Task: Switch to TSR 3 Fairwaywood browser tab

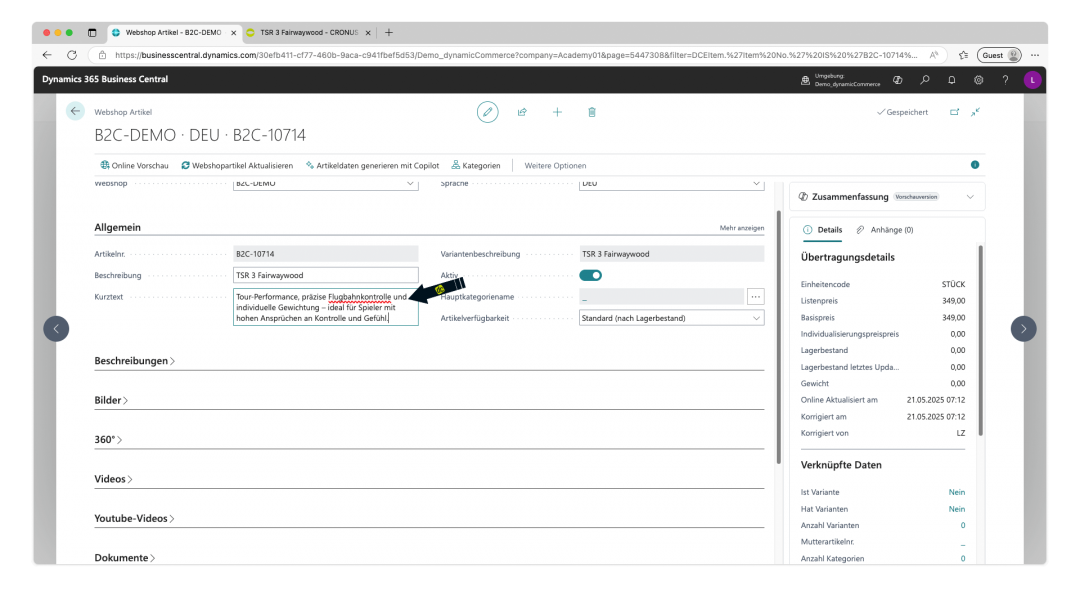Action: click(x=309, y=32)
